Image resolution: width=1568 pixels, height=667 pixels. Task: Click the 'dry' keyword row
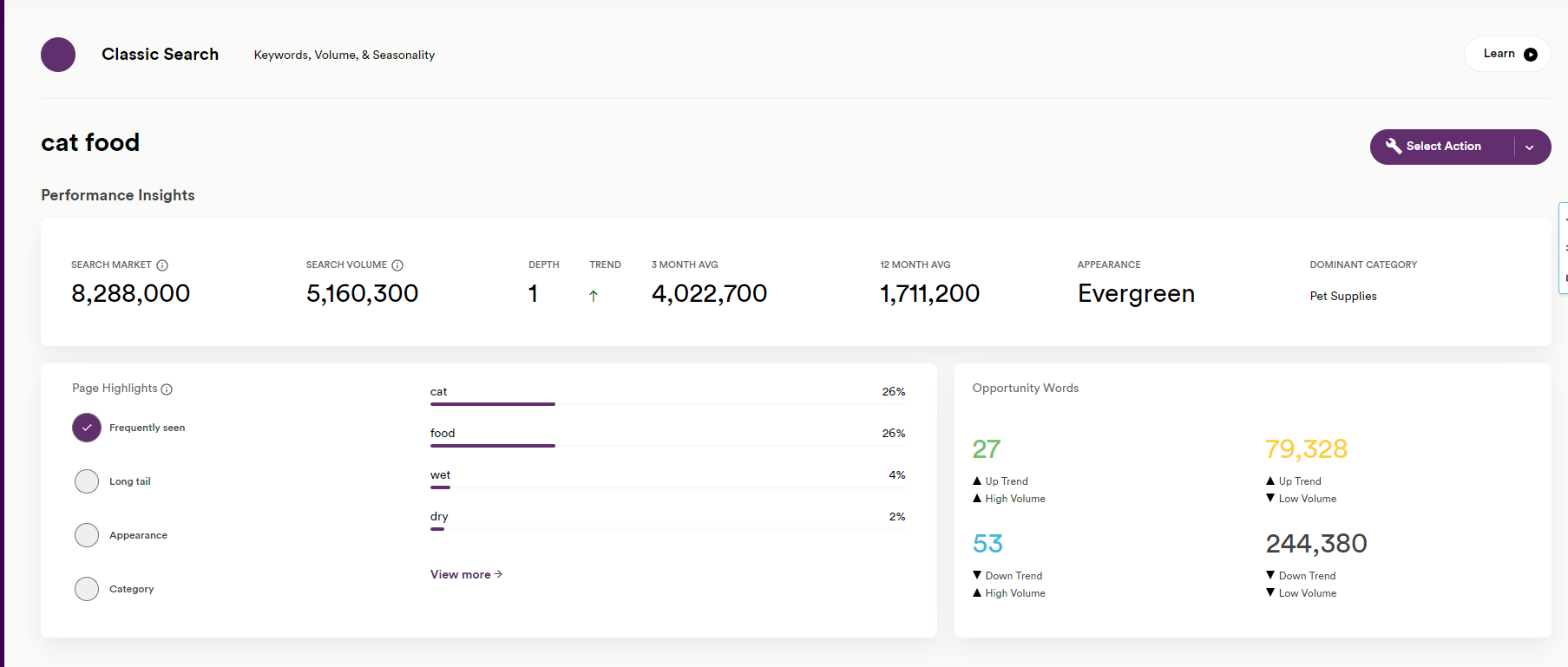pos(667,520)
